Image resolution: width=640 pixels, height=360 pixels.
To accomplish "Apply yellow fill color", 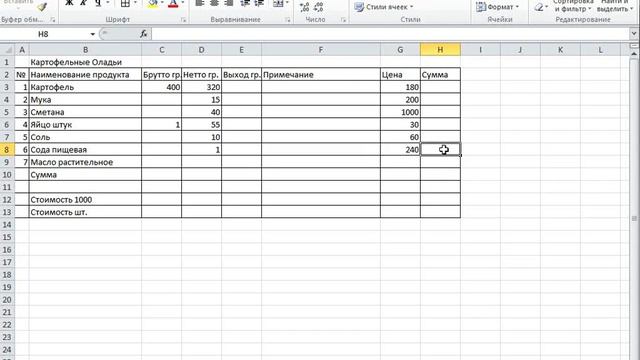I will pyautogui.click(x=153, y=4).
